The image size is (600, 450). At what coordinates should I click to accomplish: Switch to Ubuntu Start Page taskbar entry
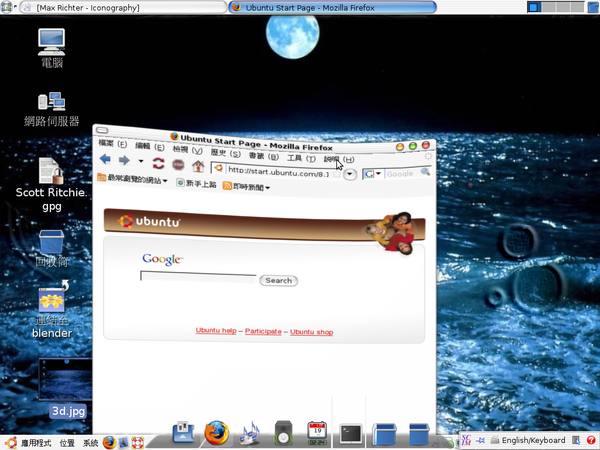click(x=332, y=7)
